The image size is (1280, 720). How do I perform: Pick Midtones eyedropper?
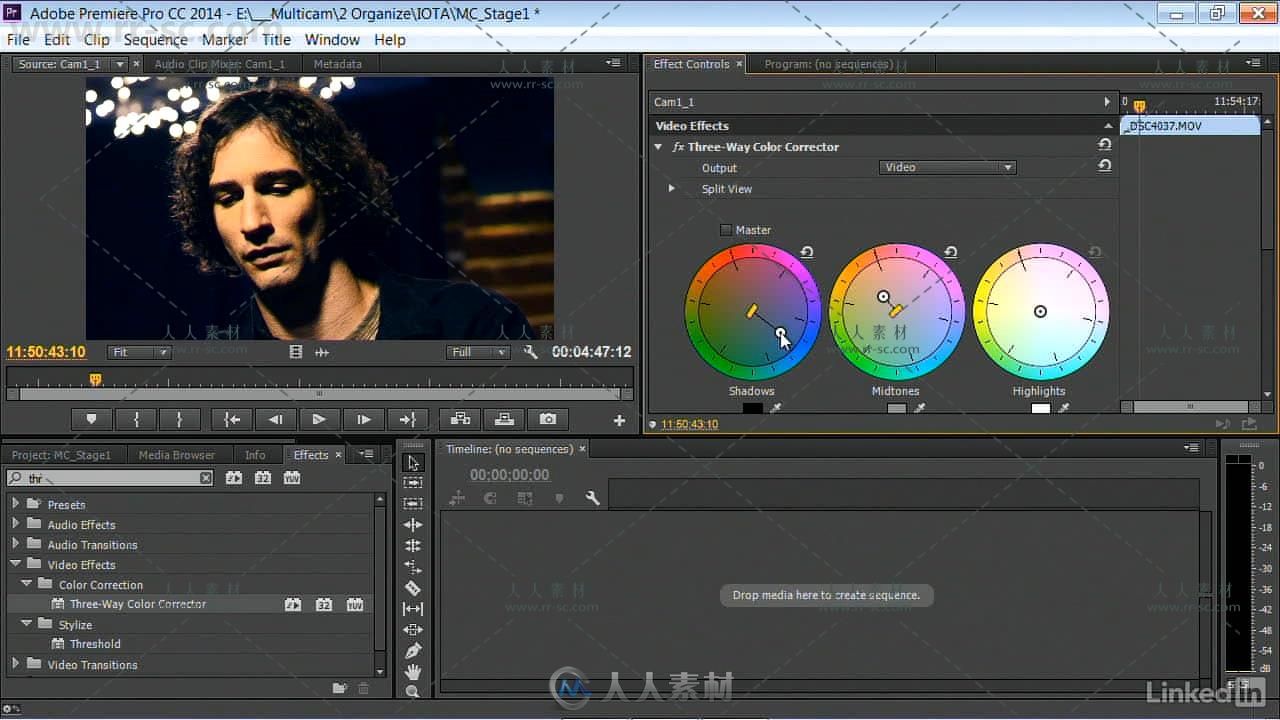pos(920,408)
